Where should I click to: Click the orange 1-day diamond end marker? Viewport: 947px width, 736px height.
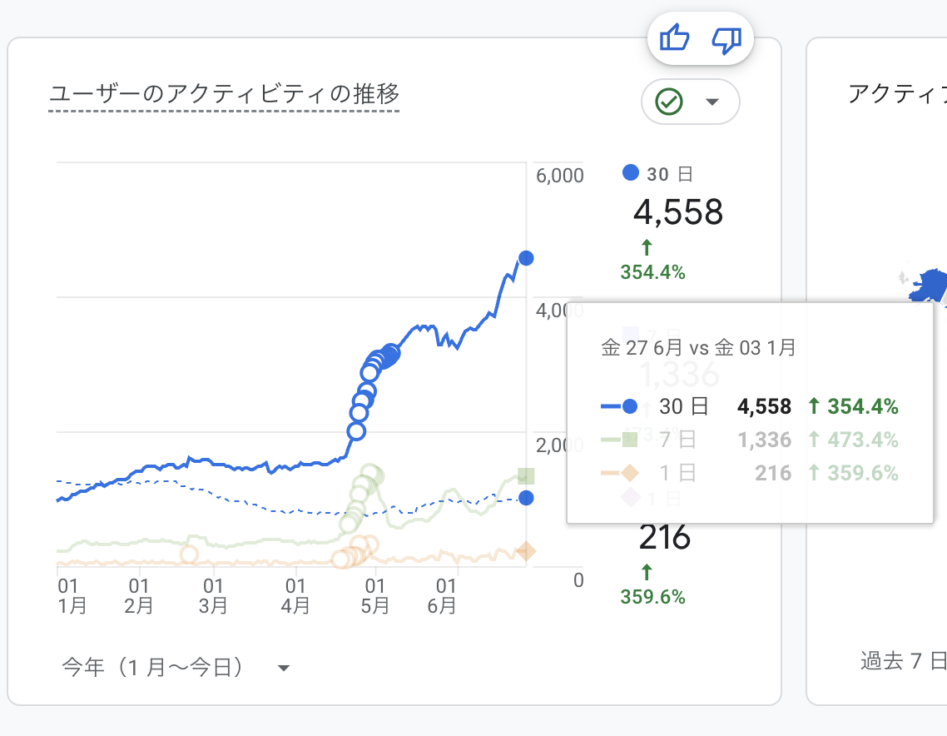526,551
